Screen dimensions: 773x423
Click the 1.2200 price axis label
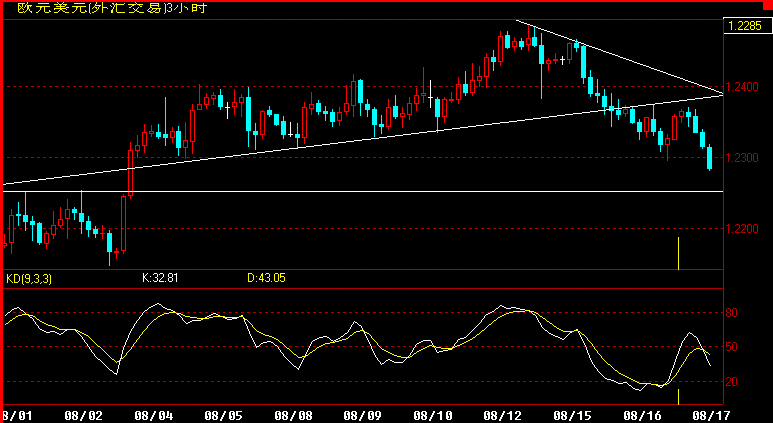click(743, 229)
